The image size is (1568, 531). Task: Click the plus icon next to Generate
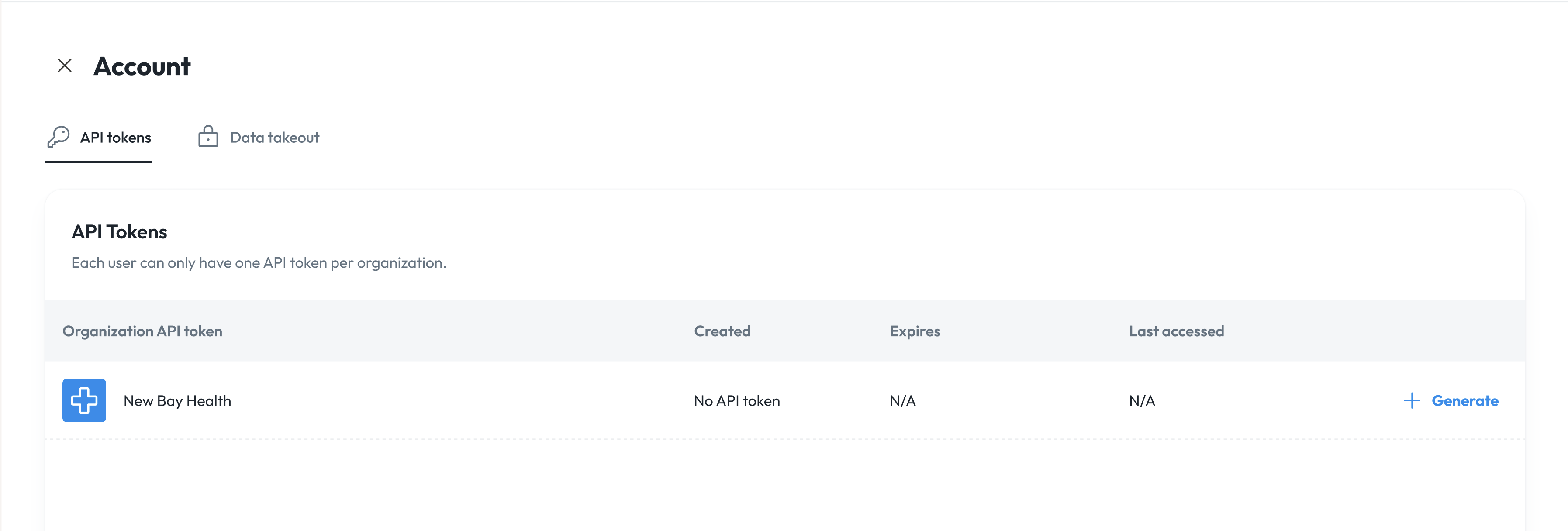click(x=1412, y=400)
